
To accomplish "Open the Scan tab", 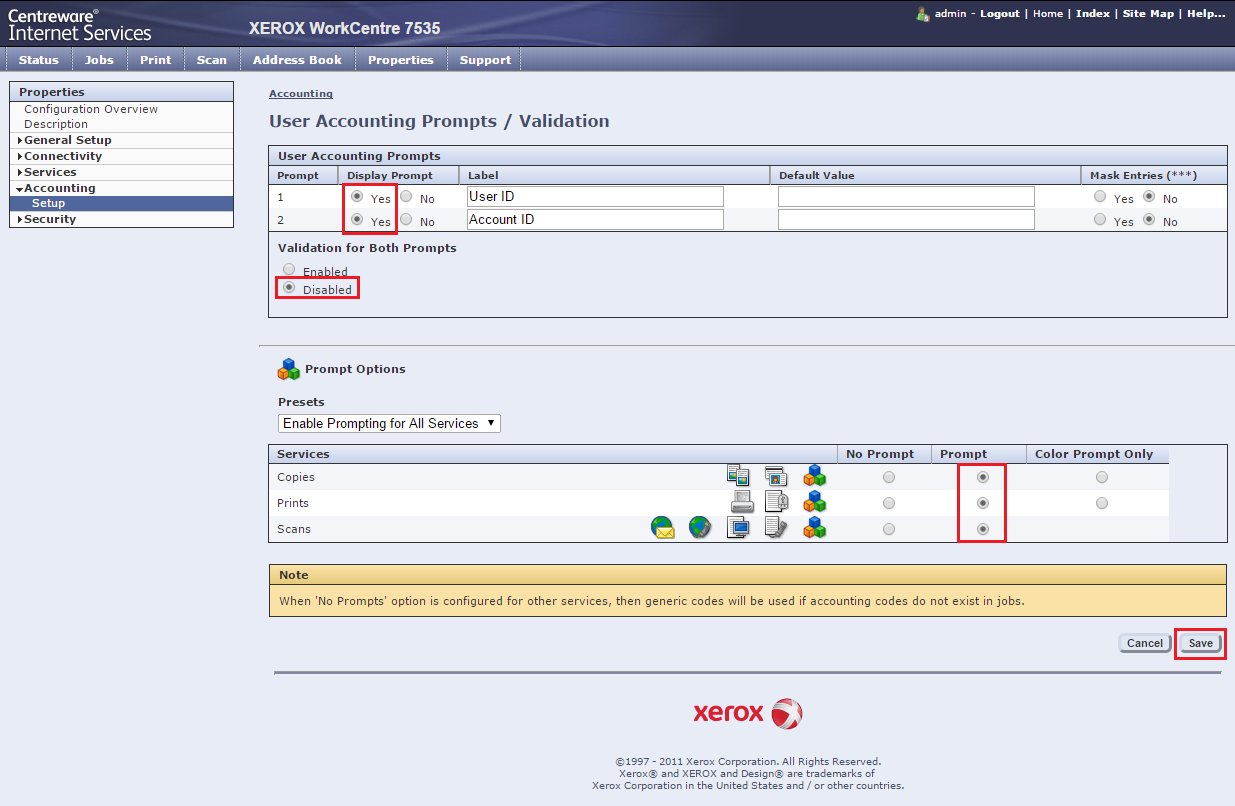I will point(211,60).
